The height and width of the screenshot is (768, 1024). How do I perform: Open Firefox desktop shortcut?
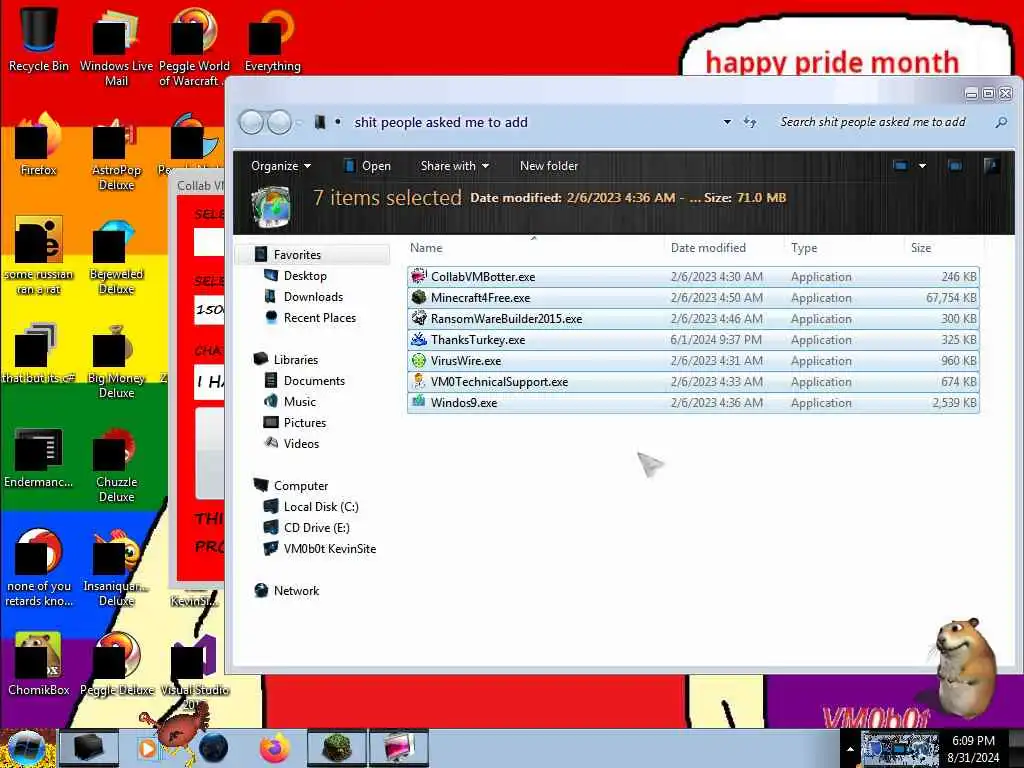pos(38,145)
